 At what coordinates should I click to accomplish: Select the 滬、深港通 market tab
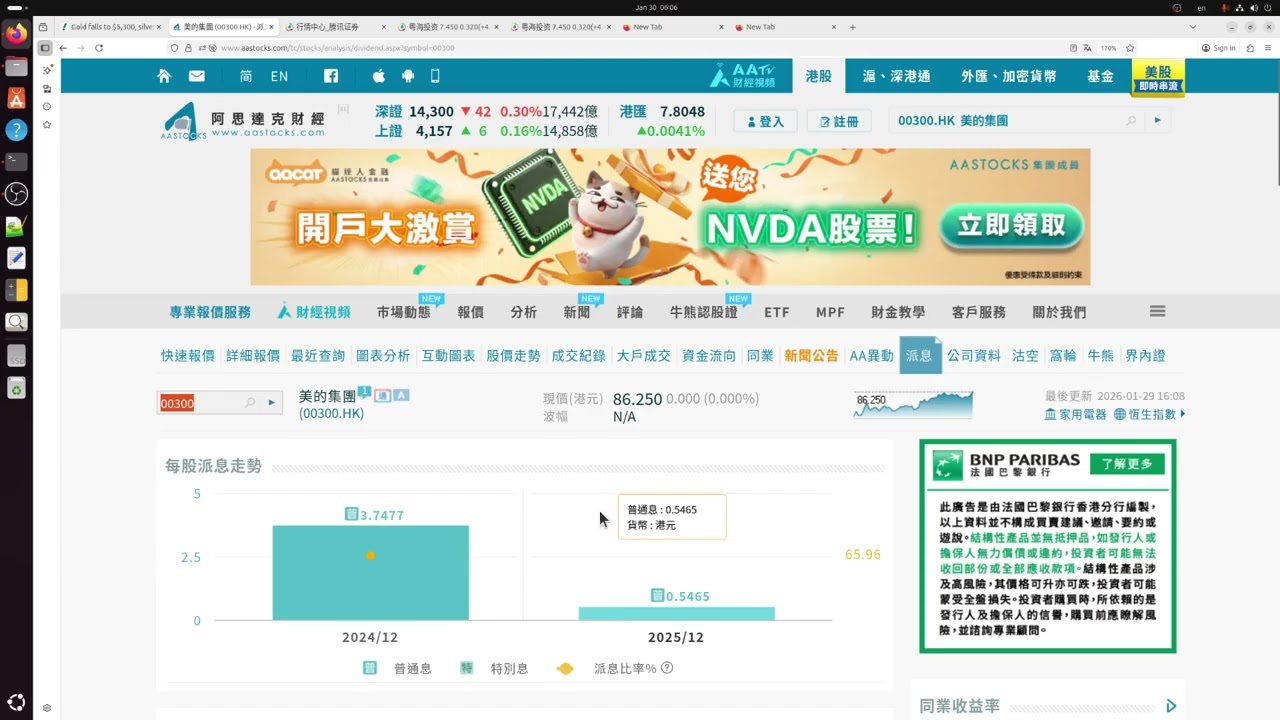point(897,76)
